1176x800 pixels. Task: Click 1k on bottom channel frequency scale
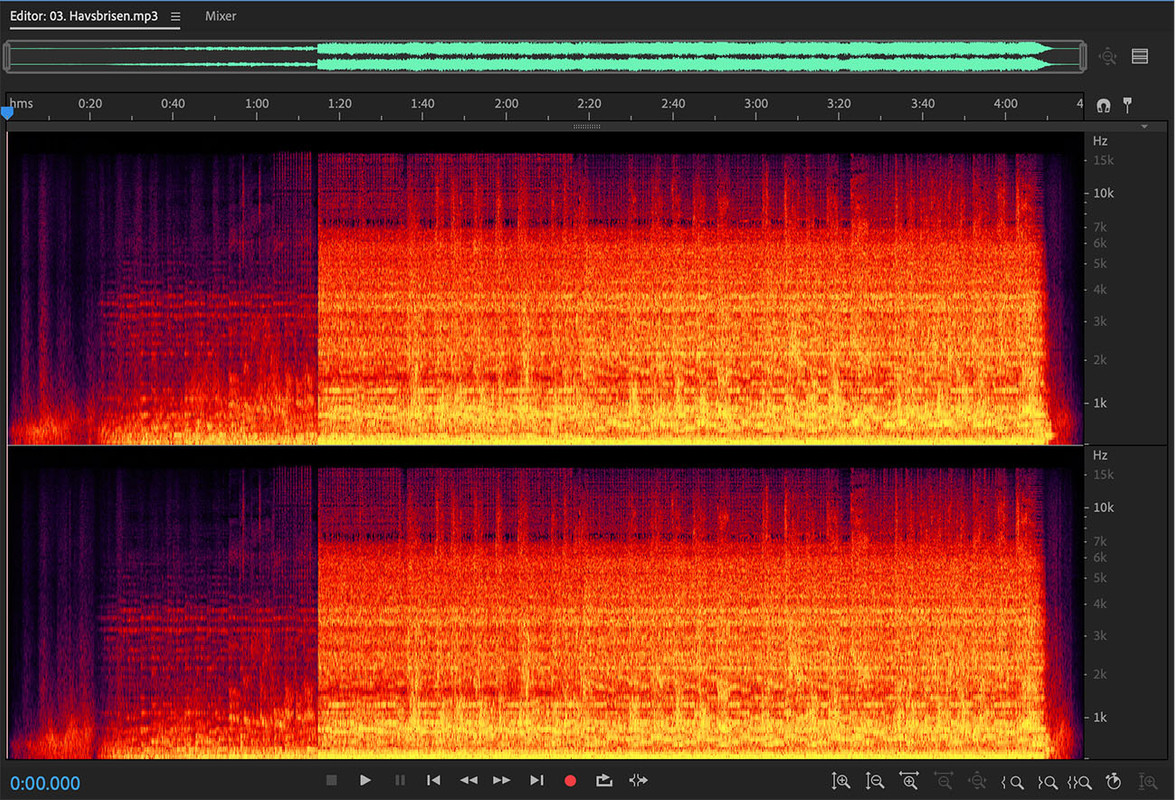1100,718
